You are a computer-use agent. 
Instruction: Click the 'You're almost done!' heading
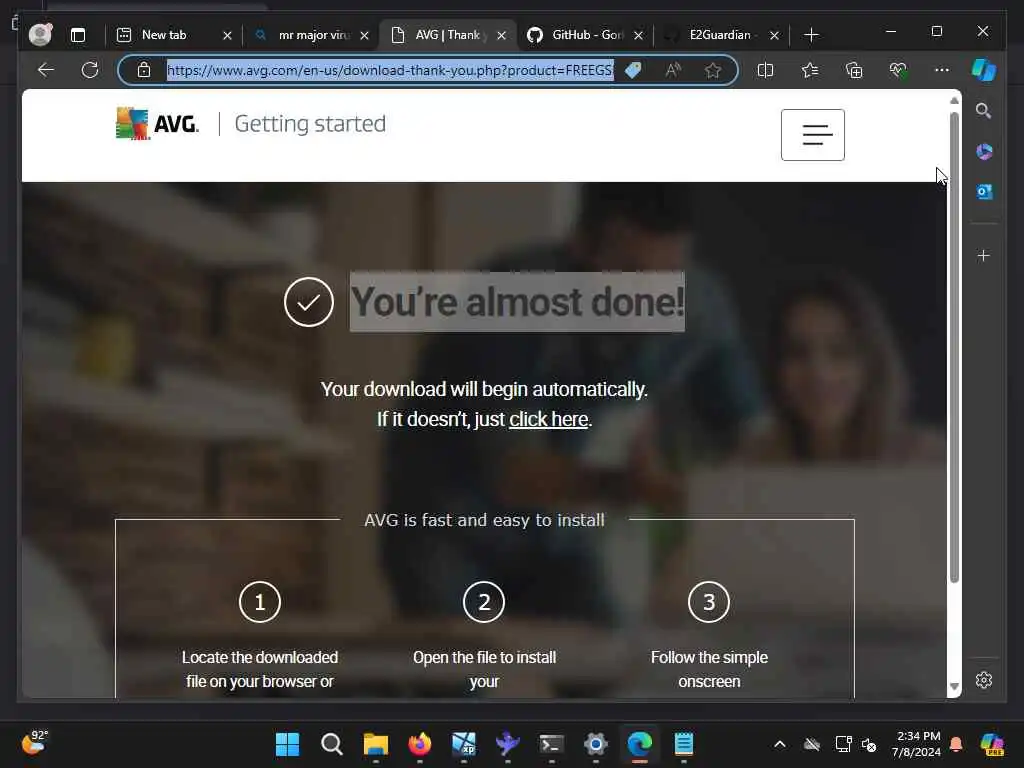coord(517,302)
